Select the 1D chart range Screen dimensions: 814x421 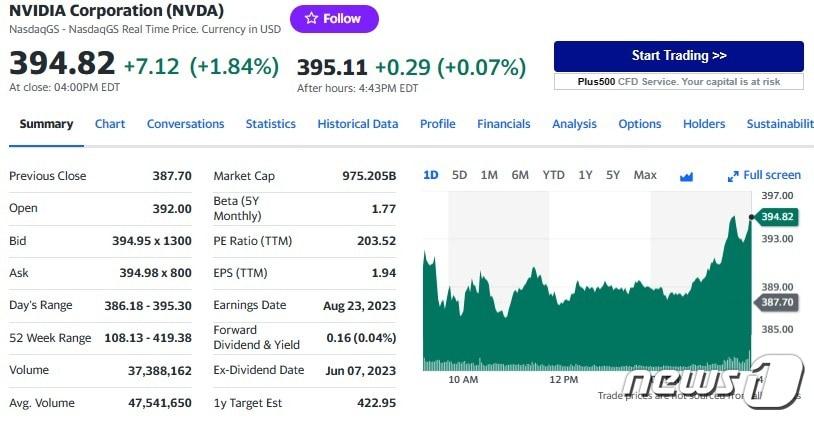[x=431, y=175]
